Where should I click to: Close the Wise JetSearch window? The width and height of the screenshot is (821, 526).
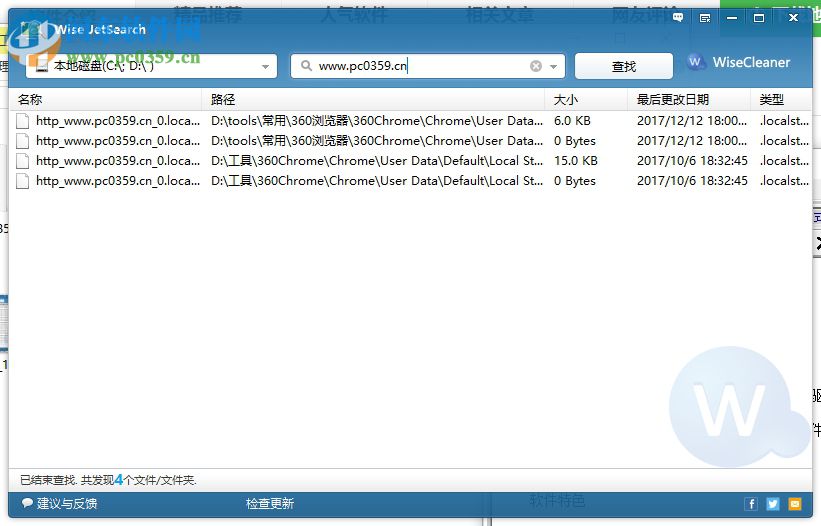pos(793,18)
